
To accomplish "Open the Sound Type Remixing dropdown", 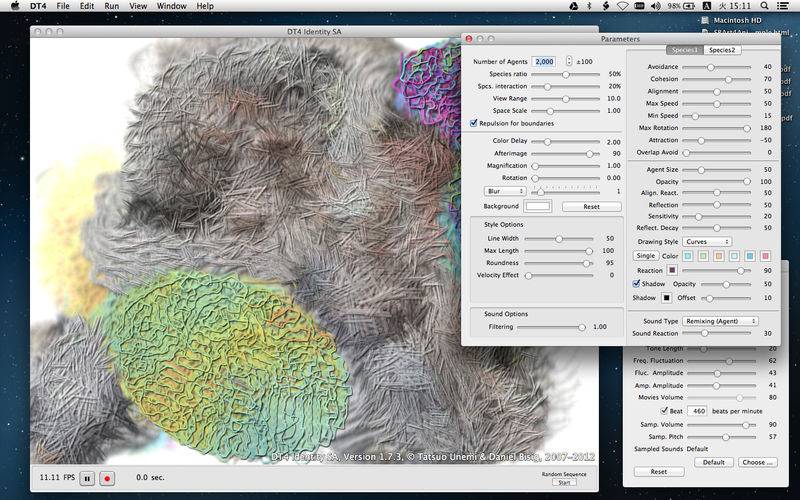I will tap(720, 321).
